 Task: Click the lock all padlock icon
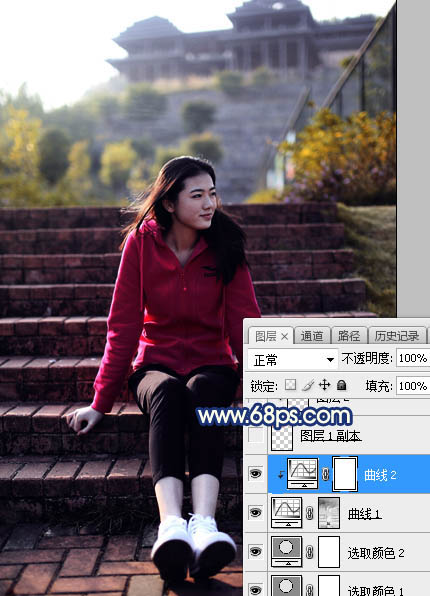[x=341, y=385]
